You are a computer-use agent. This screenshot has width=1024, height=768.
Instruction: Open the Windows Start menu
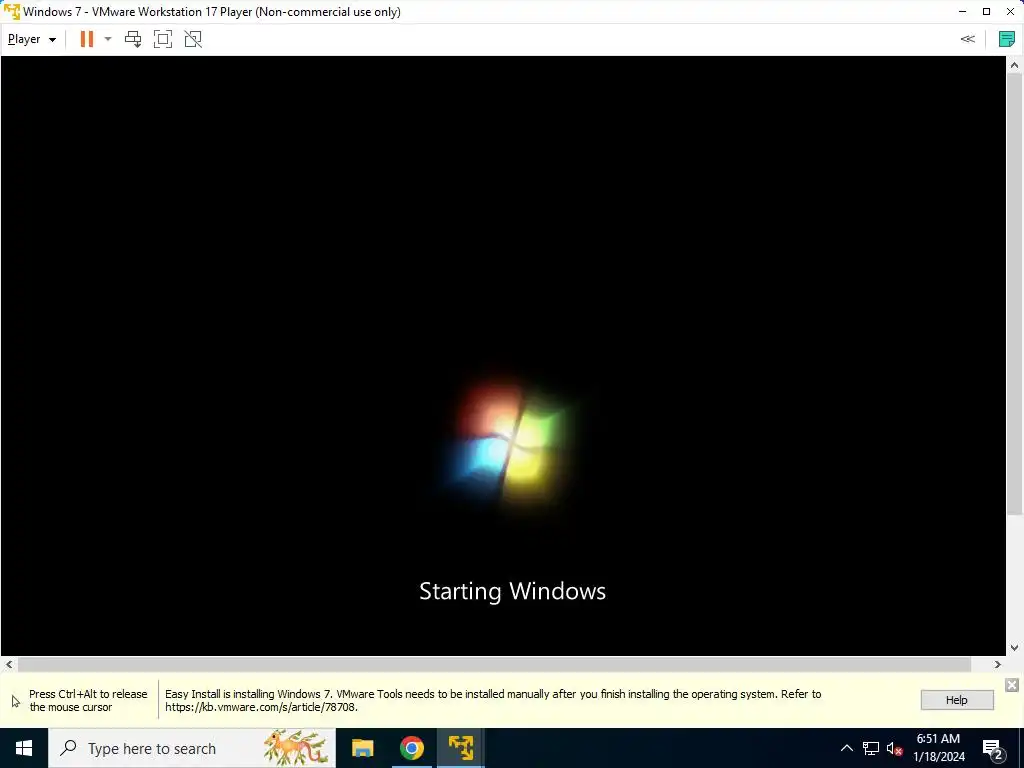click(24, 748)
